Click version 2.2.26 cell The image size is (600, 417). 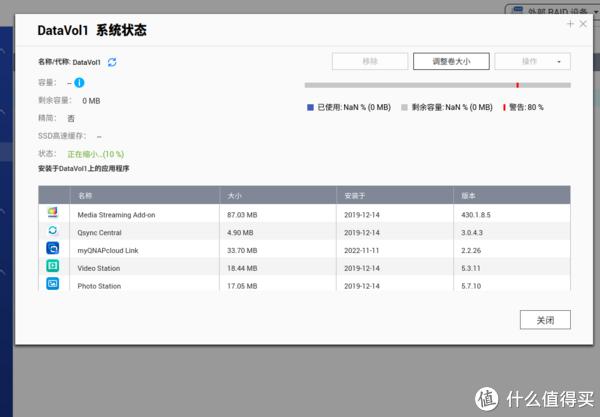pos(471,251)
